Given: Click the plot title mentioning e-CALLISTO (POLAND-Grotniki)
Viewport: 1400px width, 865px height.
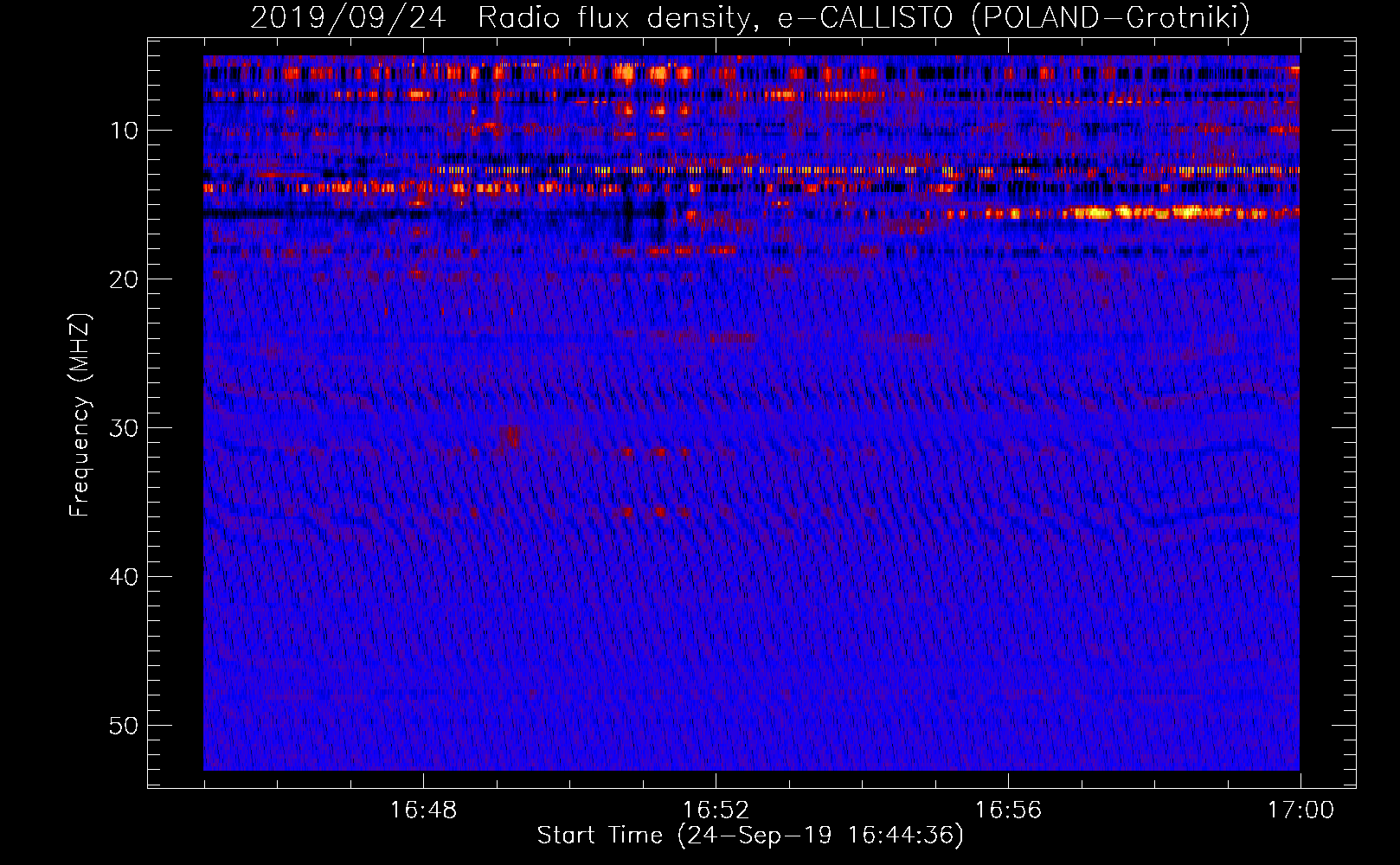Looking at the screenshot, I should coord(750,17).
